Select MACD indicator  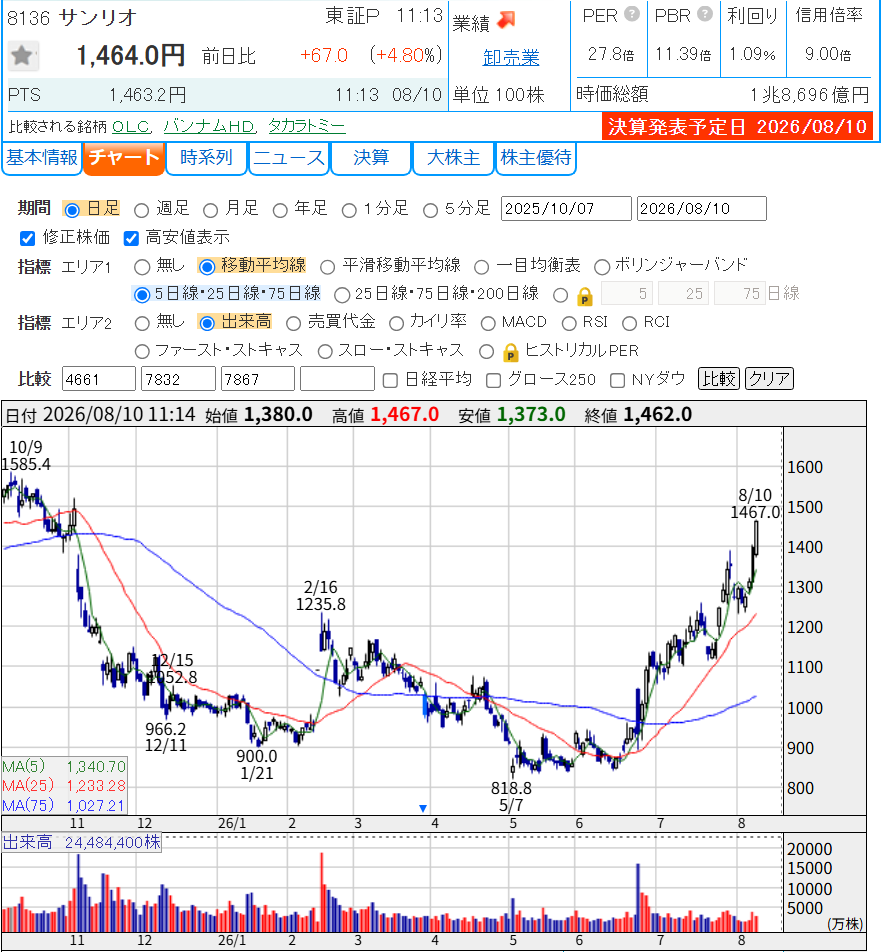[x=488, y=323]
